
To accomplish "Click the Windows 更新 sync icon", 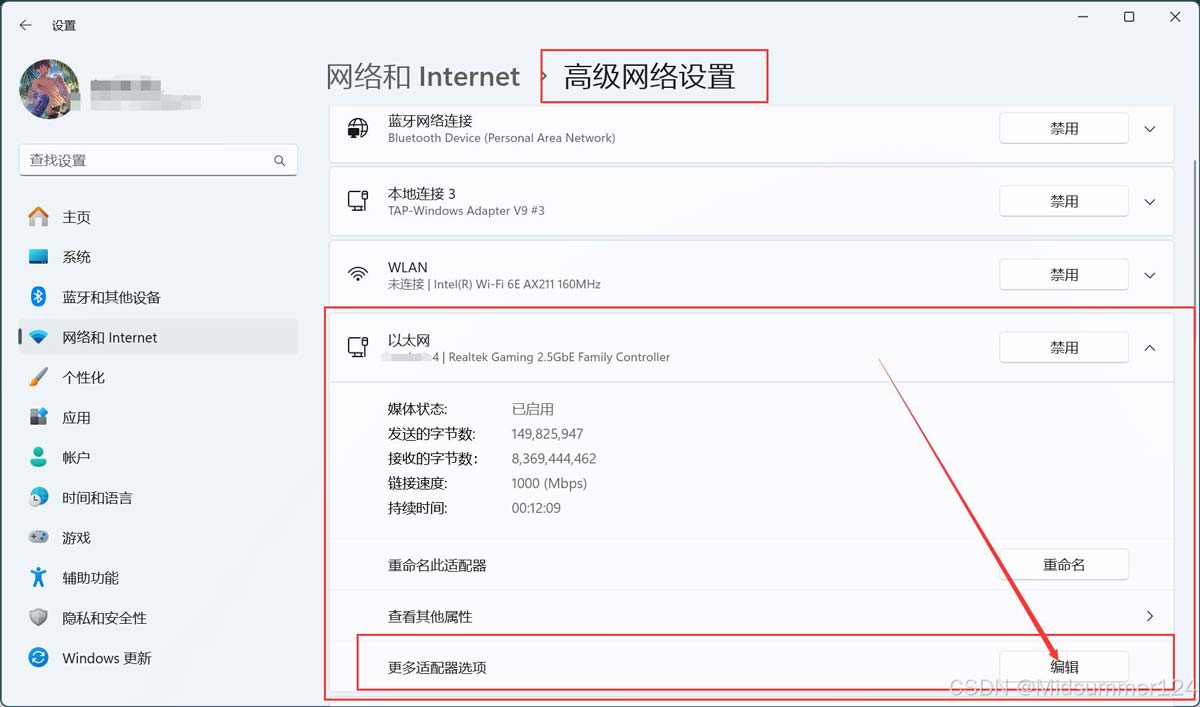I will point(38,658).
